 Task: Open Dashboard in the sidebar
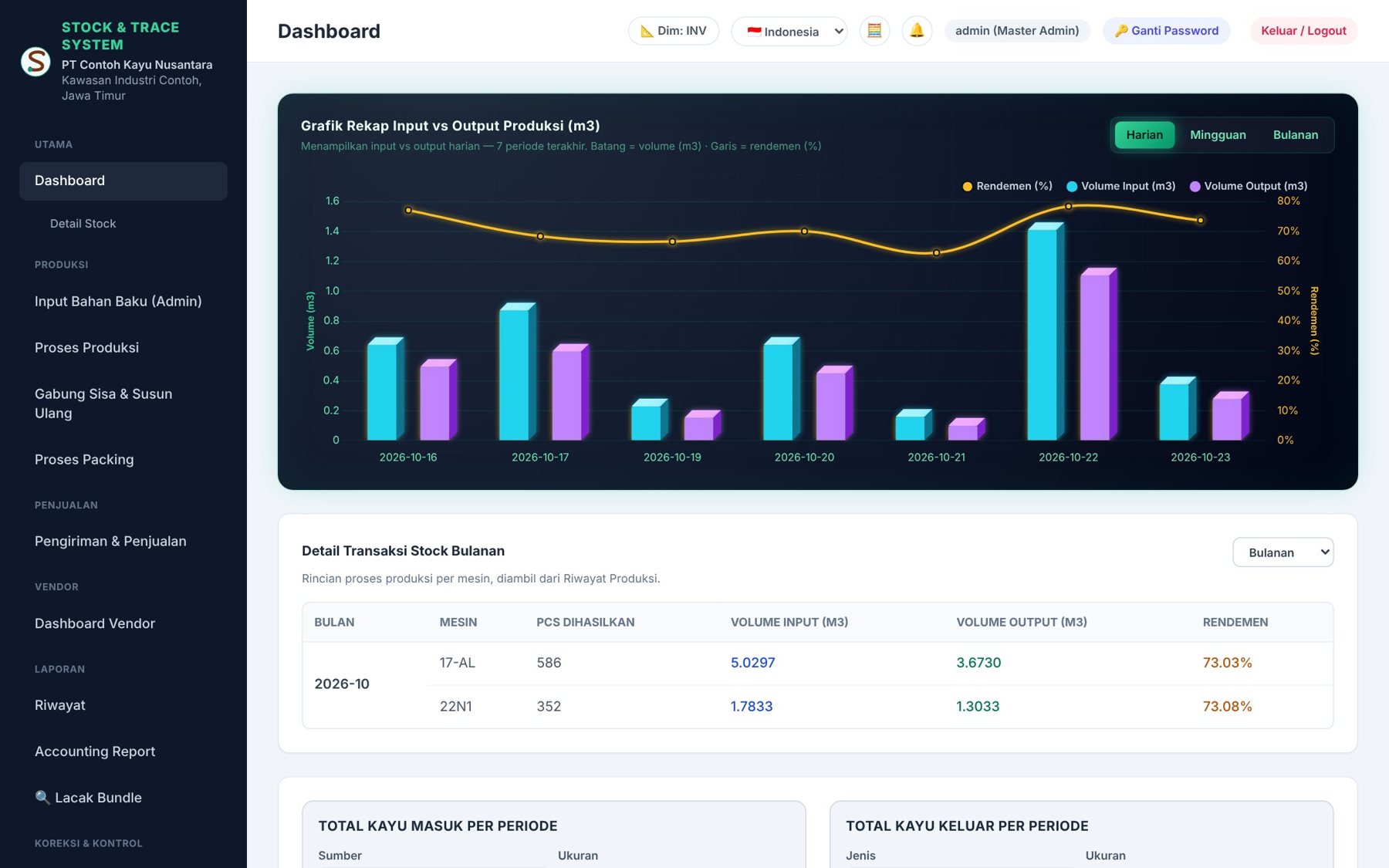point(123,181)
